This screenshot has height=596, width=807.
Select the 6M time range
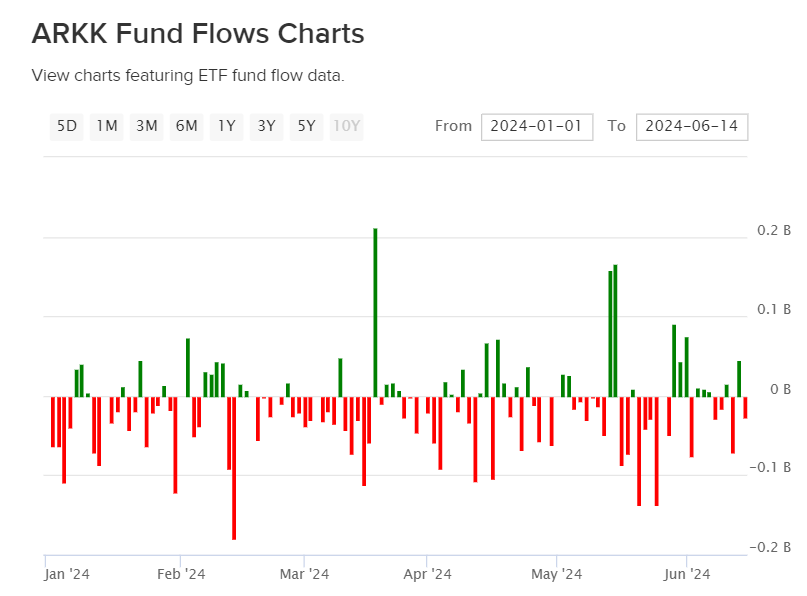click(x=186, y=126)
